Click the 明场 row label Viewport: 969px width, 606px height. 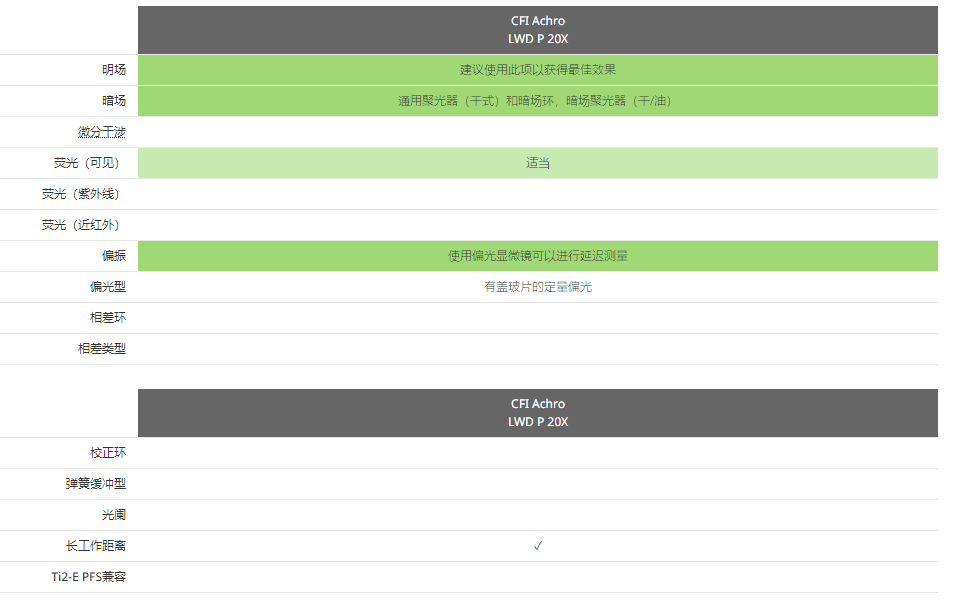114,70
